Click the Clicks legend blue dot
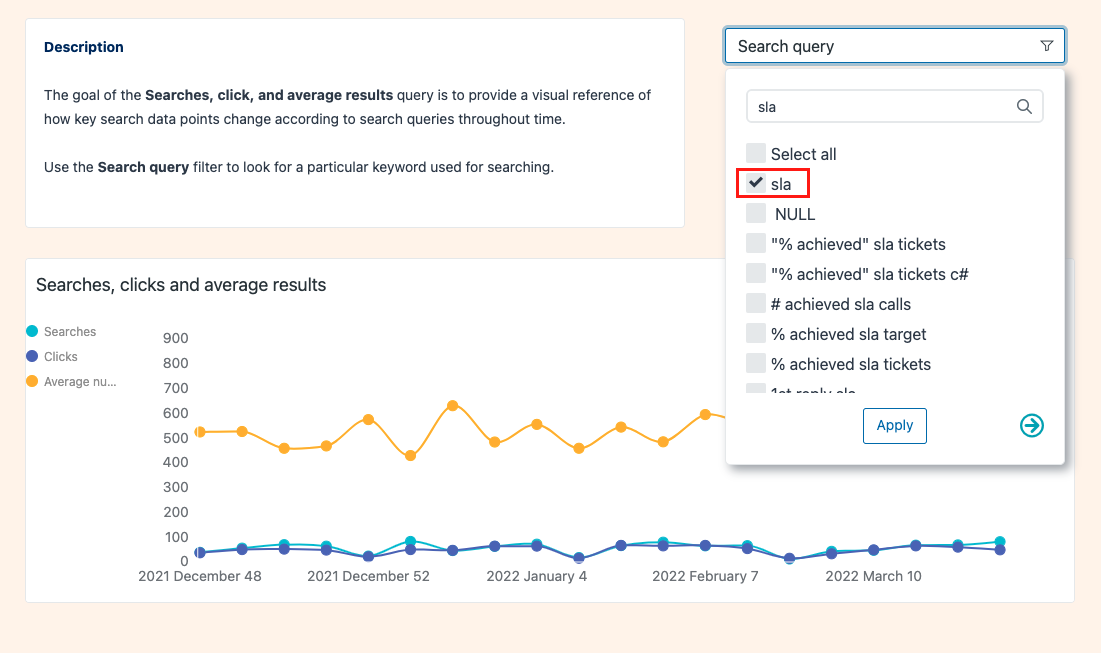Viewport: 1101px width, 653px height. point(32,357)
